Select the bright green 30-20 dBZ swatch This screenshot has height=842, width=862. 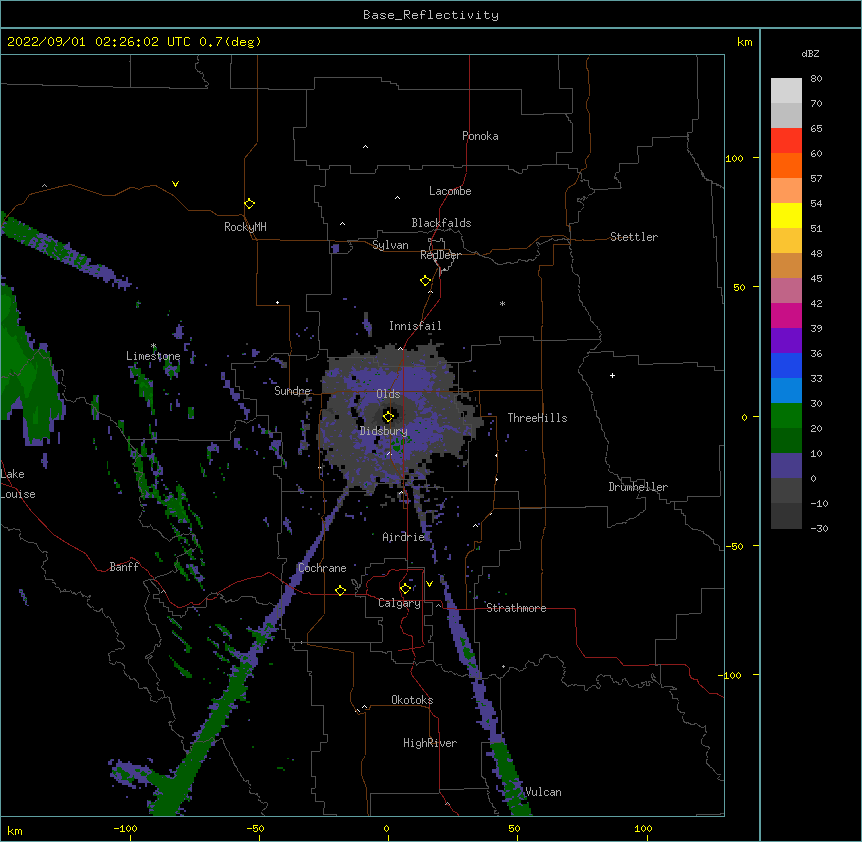(x=786, y=416)
